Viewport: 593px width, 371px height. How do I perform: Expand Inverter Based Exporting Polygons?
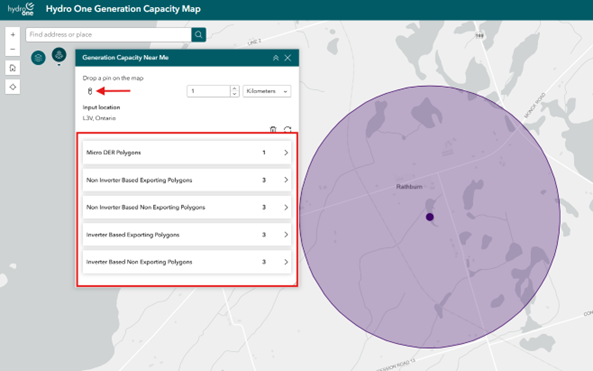[x=187, y=234]
